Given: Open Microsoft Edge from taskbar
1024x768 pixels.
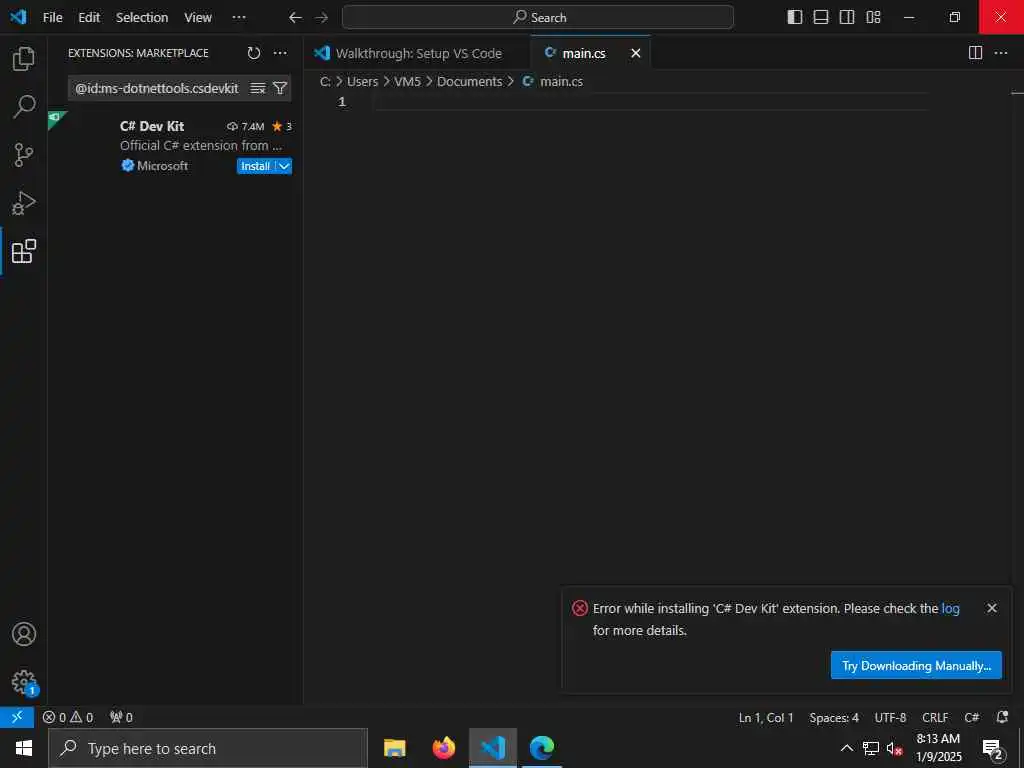Looking at the screenshot, I should point(542,748).
